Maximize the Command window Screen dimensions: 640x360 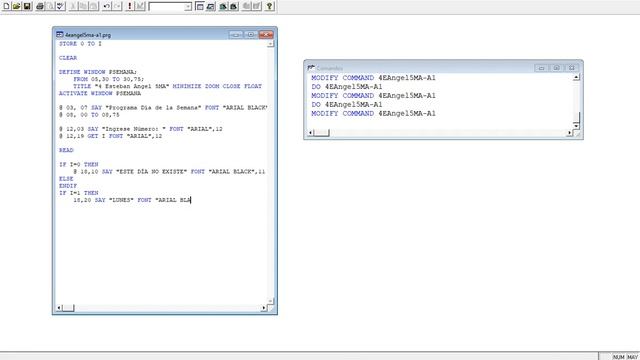pos(556,68)
